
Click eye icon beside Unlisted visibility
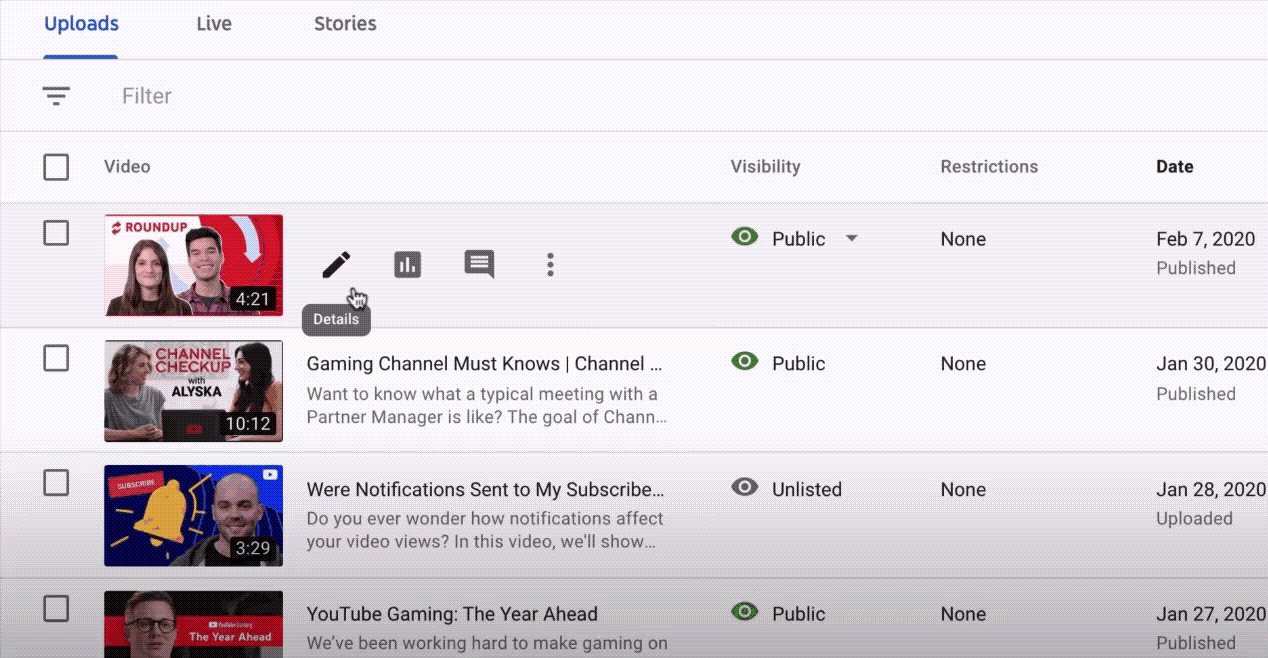pos(744,488)
